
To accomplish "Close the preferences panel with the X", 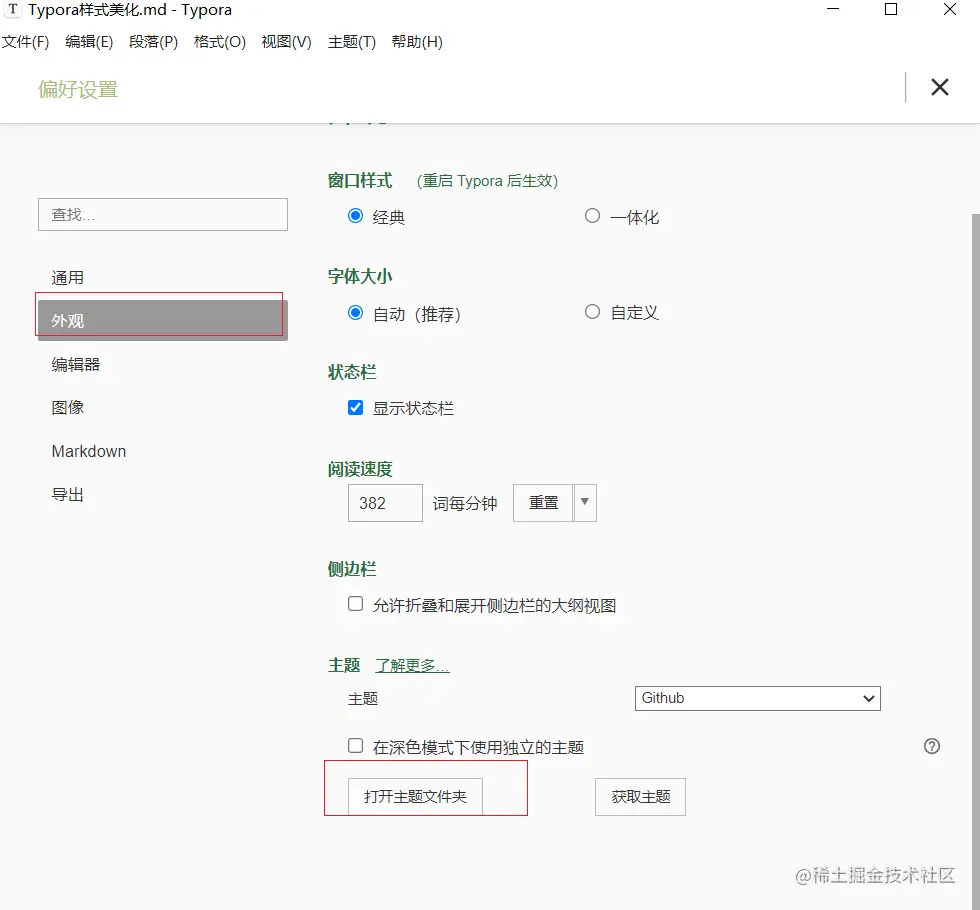I will [x=939, y=87].
